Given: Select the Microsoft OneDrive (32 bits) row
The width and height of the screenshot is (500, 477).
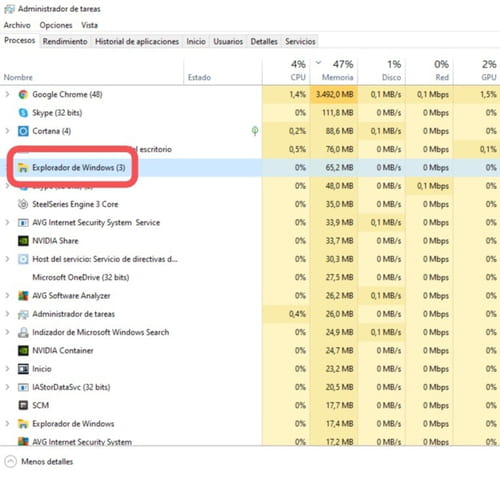Looking at the screenshot, I should click(250, 277).
